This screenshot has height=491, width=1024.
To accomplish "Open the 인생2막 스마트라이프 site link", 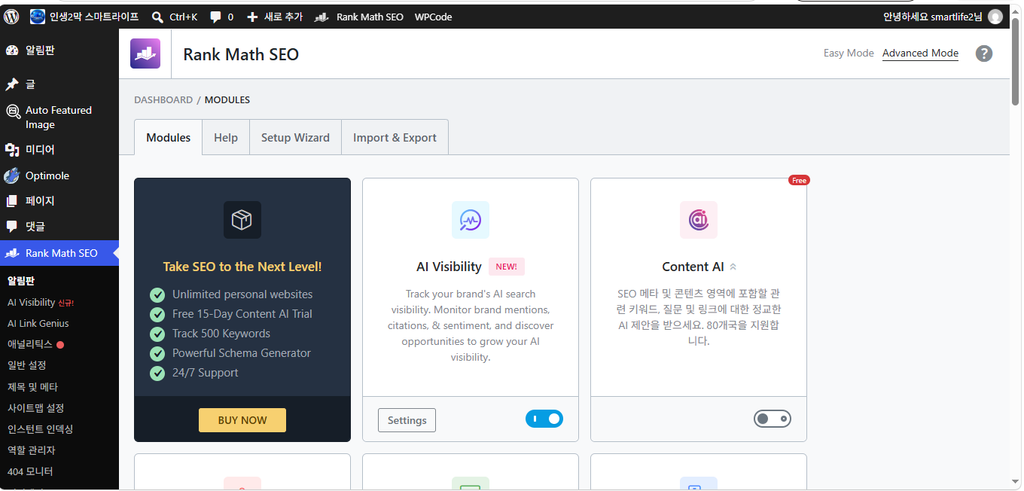I will click(x=84, y=17).
